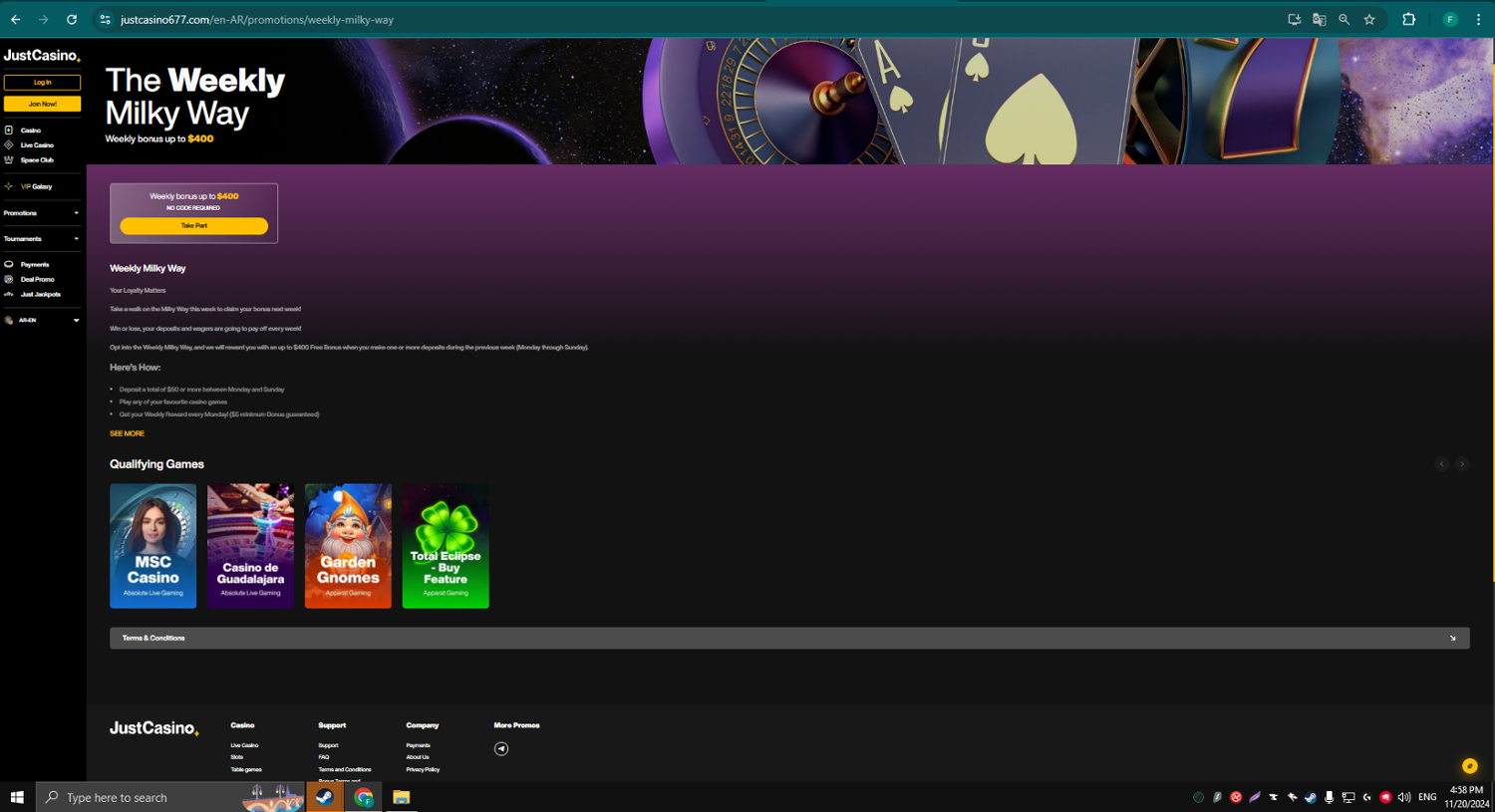Expand the Promotions sidebar dropdown
Viewport: 1495px width, 812px height.
[42, 213]
